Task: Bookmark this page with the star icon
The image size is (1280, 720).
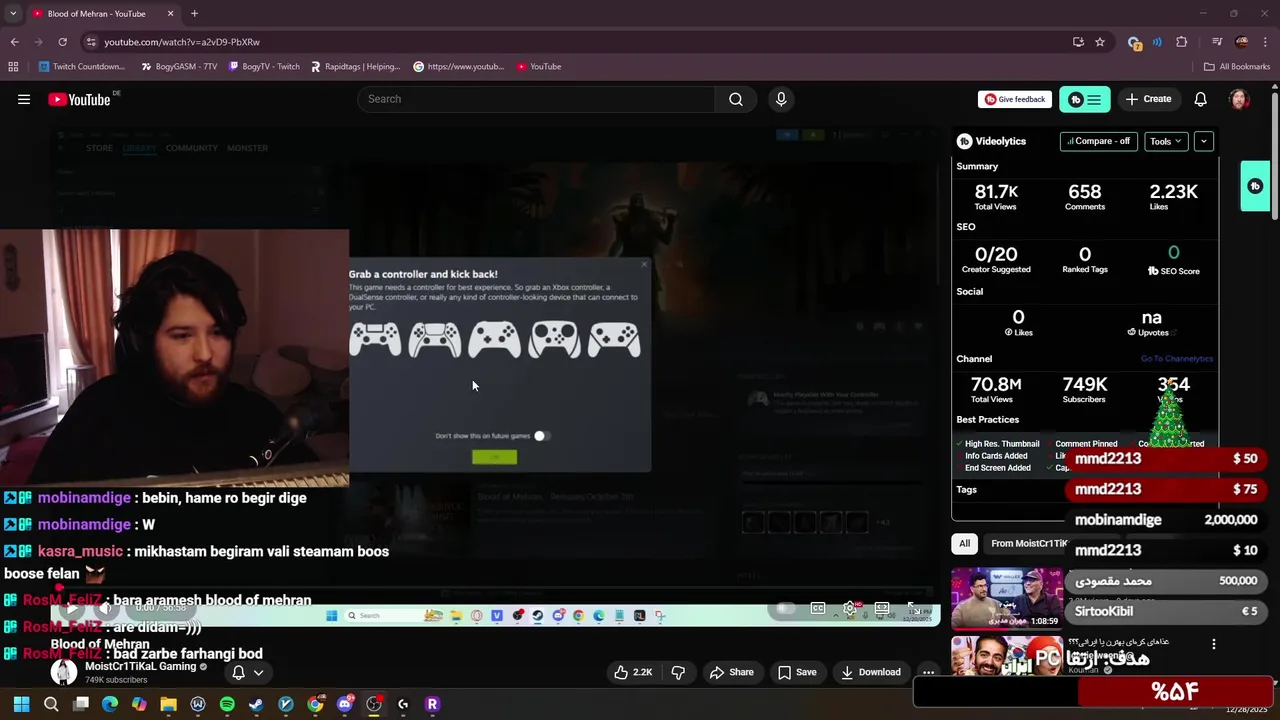Action: click(x=1100, y=42)
